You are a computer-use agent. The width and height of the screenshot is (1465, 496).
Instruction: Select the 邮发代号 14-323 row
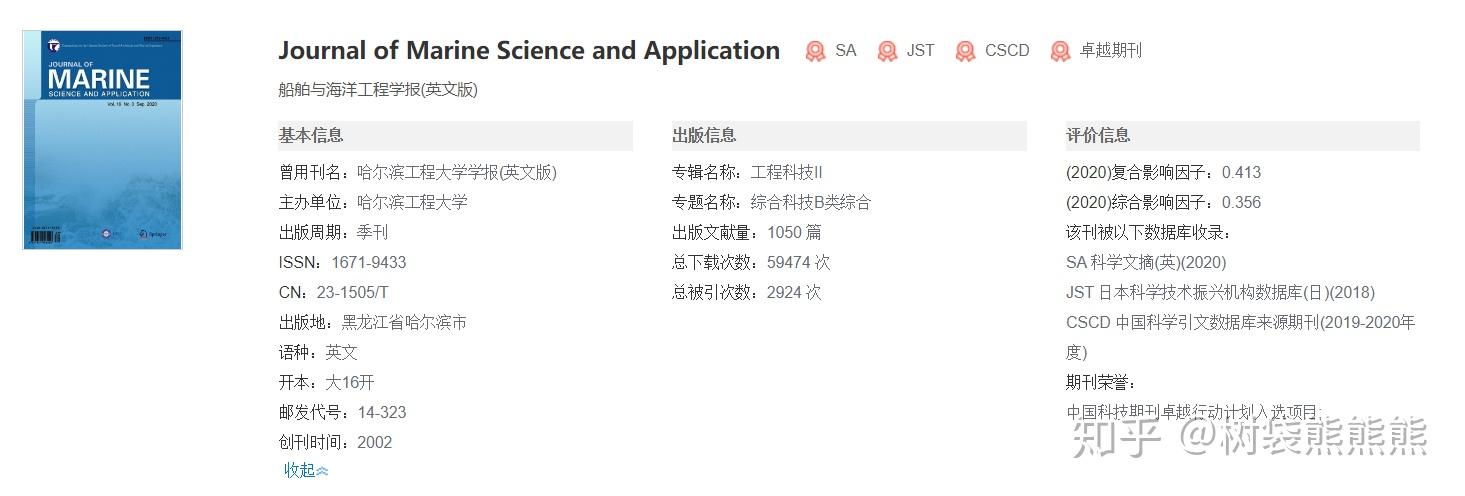(x=342, y=412)
